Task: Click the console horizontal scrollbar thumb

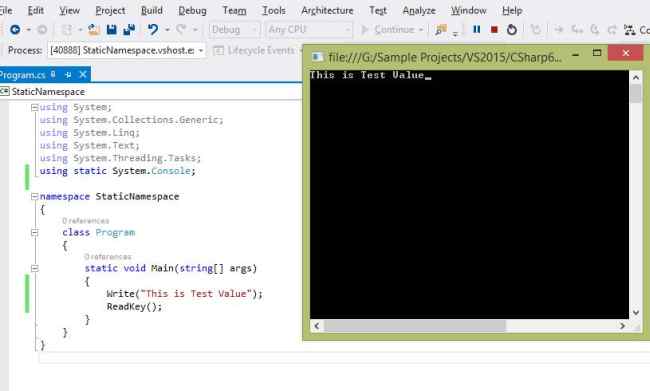Action: point(415,326)
